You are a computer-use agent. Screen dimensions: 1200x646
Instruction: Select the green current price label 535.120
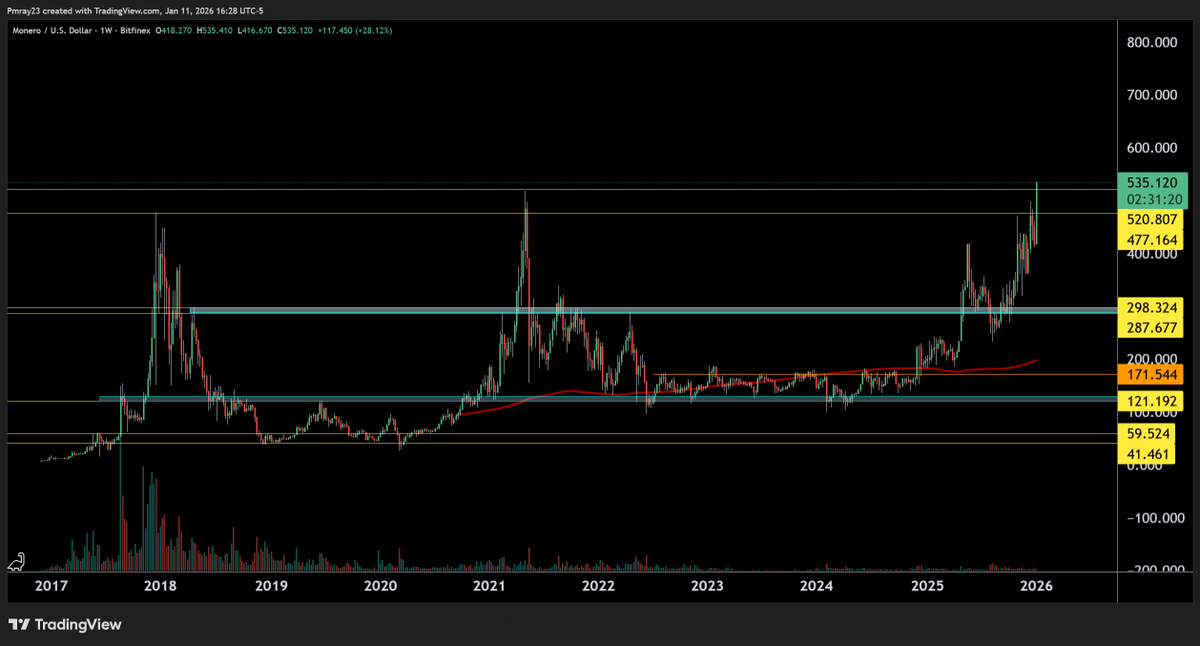click(x=1150, y=183)
